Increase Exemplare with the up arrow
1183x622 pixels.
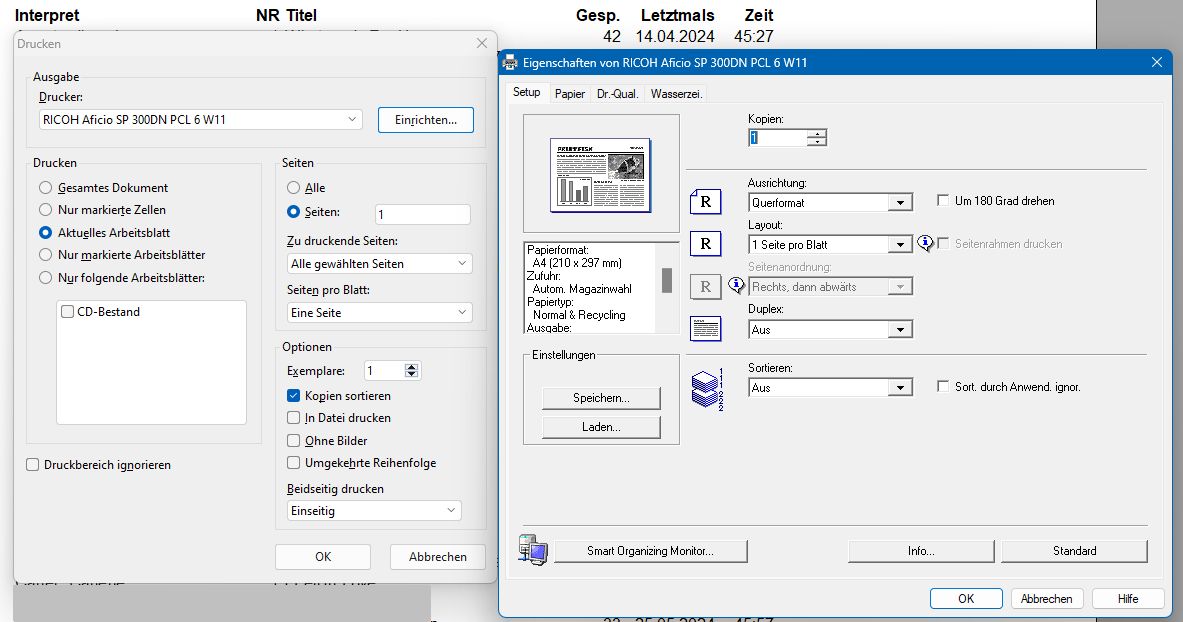411,367
